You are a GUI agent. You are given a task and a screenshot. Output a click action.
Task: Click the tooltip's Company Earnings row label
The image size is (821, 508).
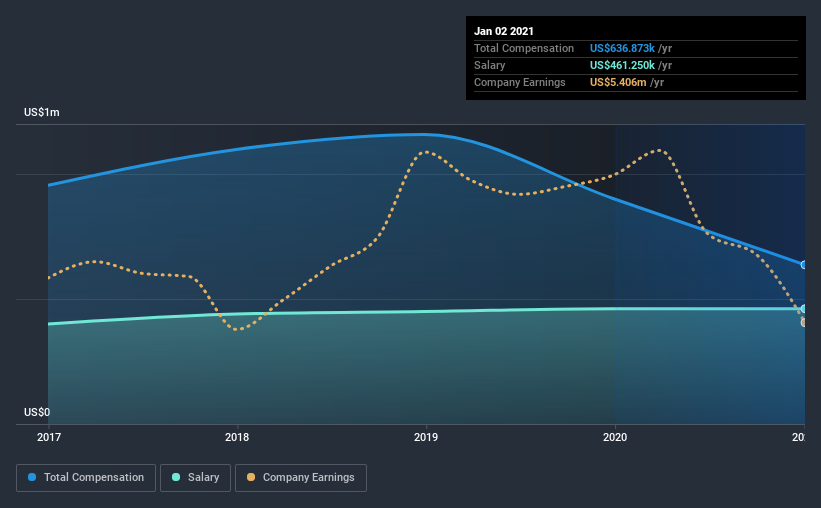(x=519, y=82)
